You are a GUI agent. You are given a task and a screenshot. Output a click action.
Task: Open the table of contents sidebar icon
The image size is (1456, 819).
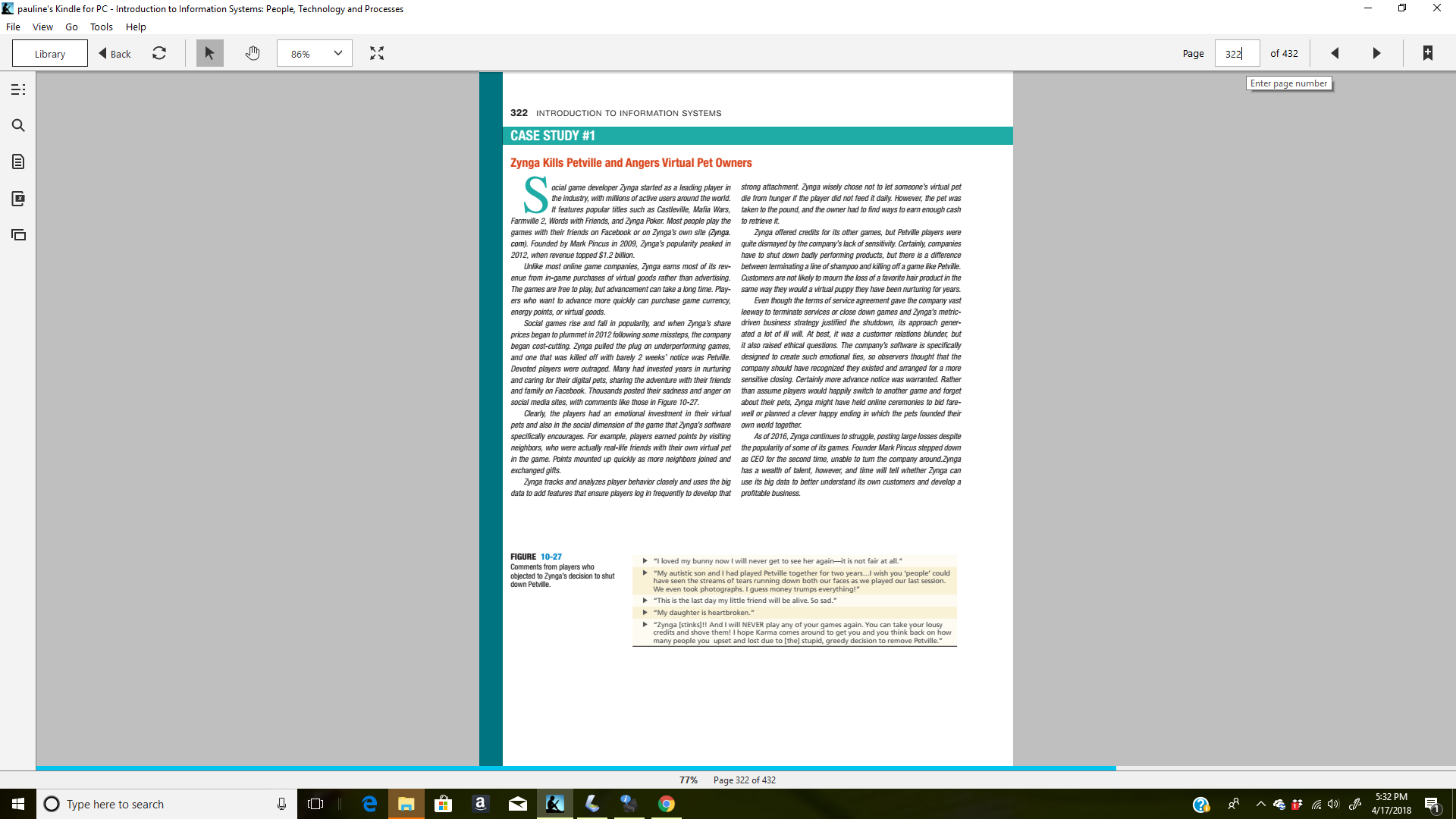coord(18,89)
